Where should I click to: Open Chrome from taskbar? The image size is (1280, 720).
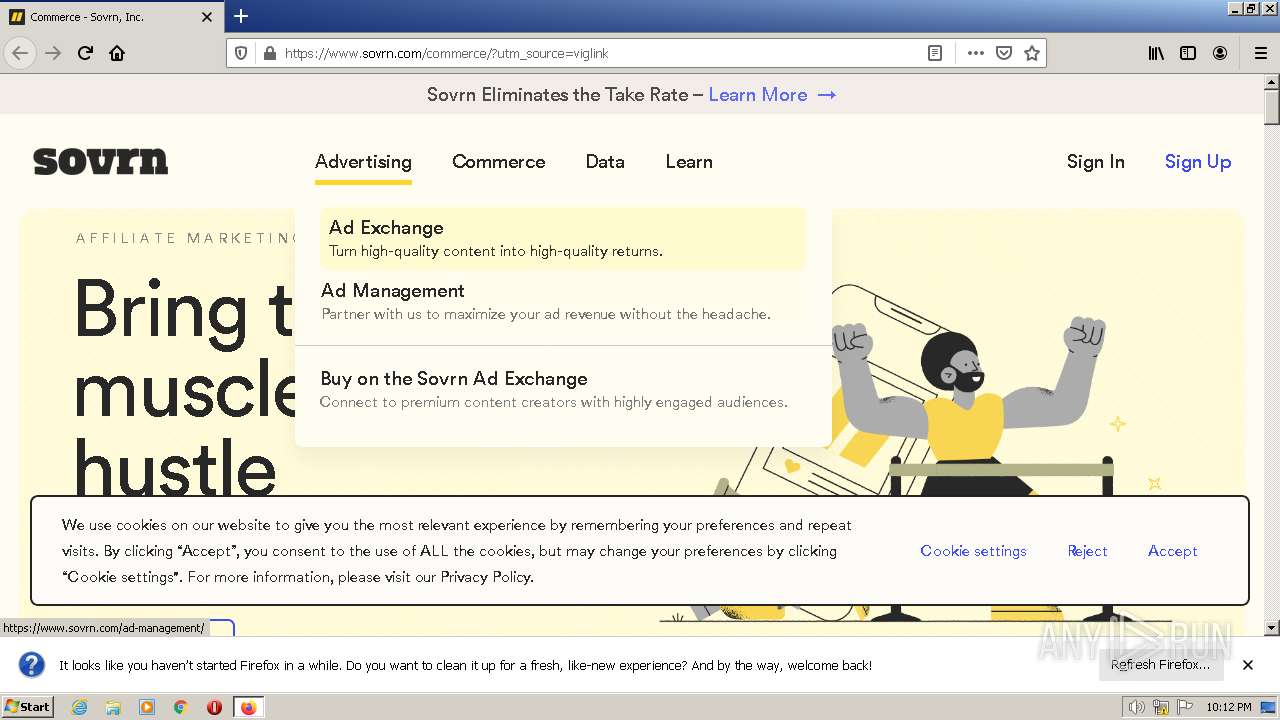tap(181, 707)
